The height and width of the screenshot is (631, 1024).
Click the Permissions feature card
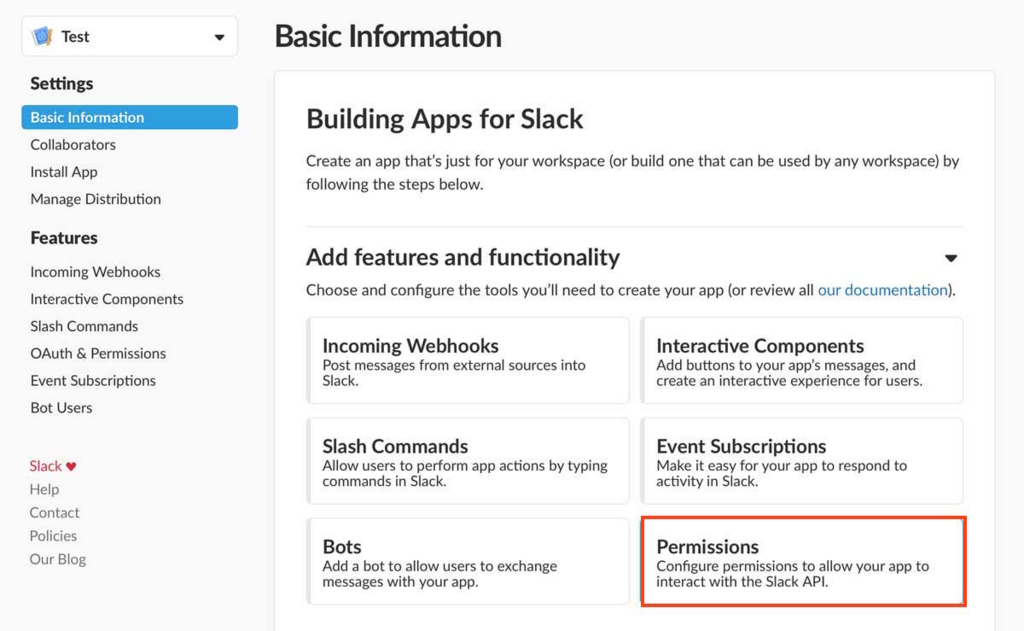802,560
